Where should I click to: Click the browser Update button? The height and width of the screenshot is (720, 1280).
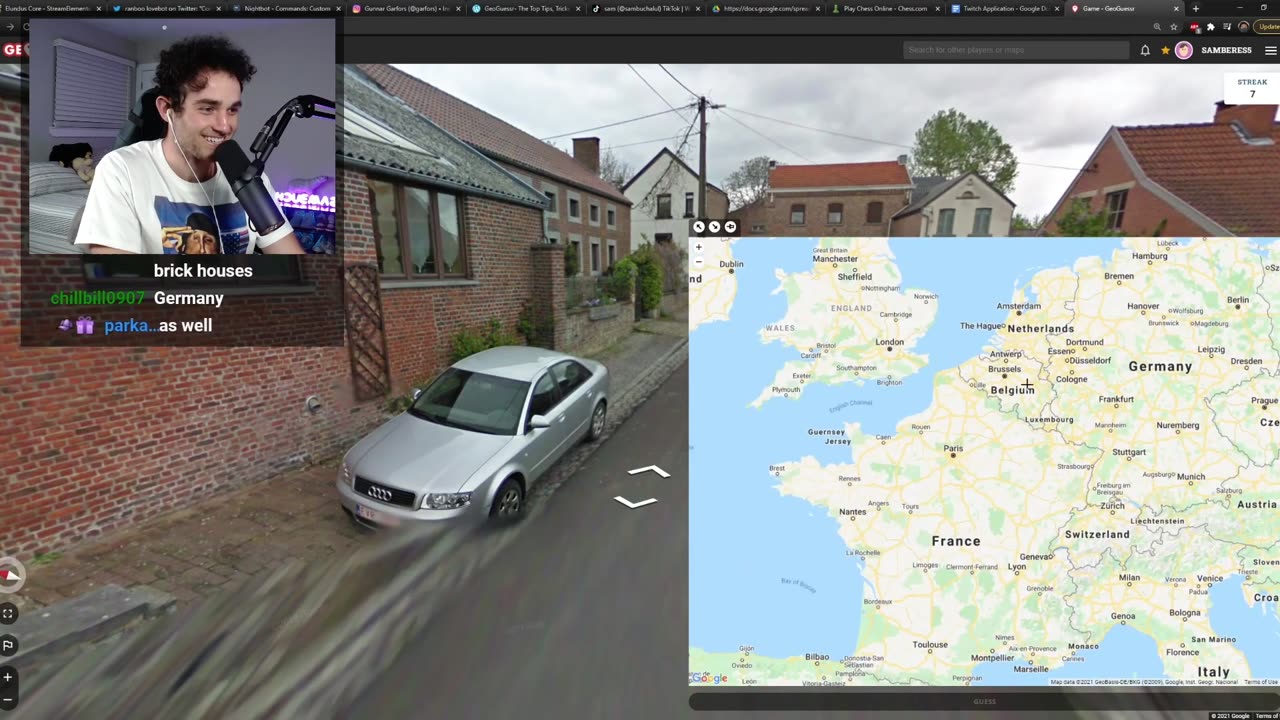click(x=1267, y=27)
